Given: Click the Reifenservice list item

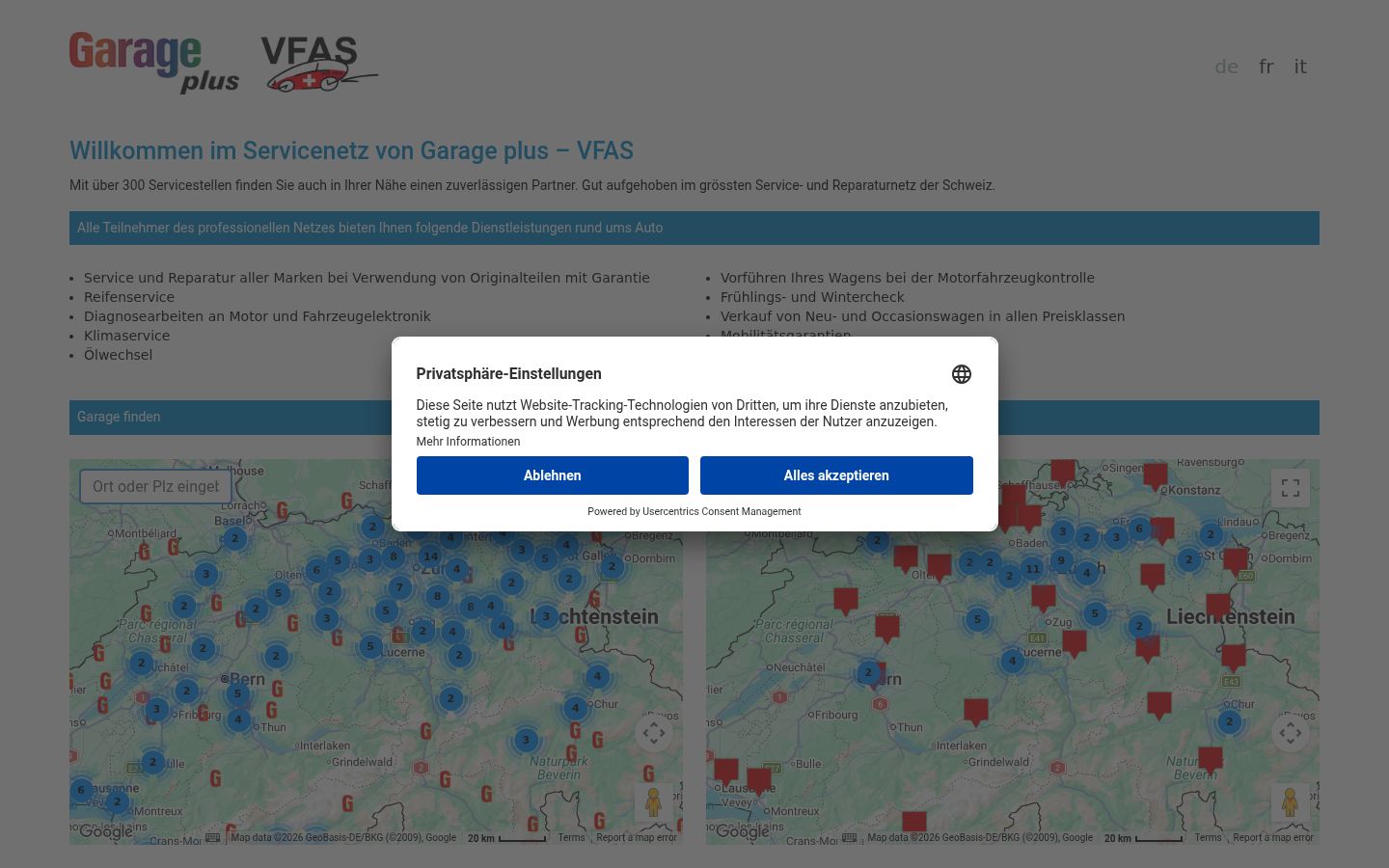Looking at the screenshot, I should click(129, 297).
